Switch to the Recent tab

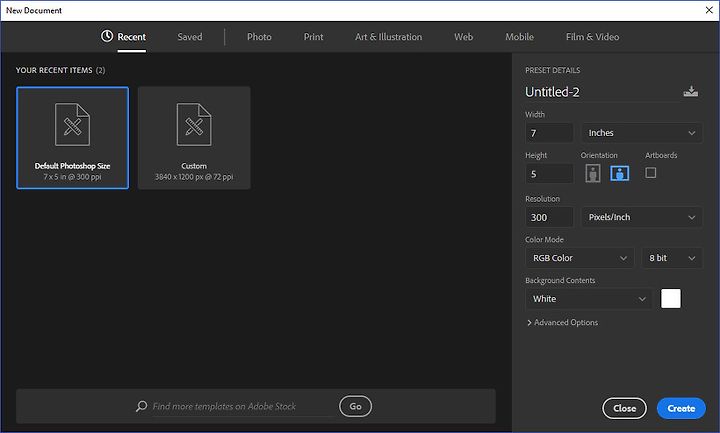(131, 37)
